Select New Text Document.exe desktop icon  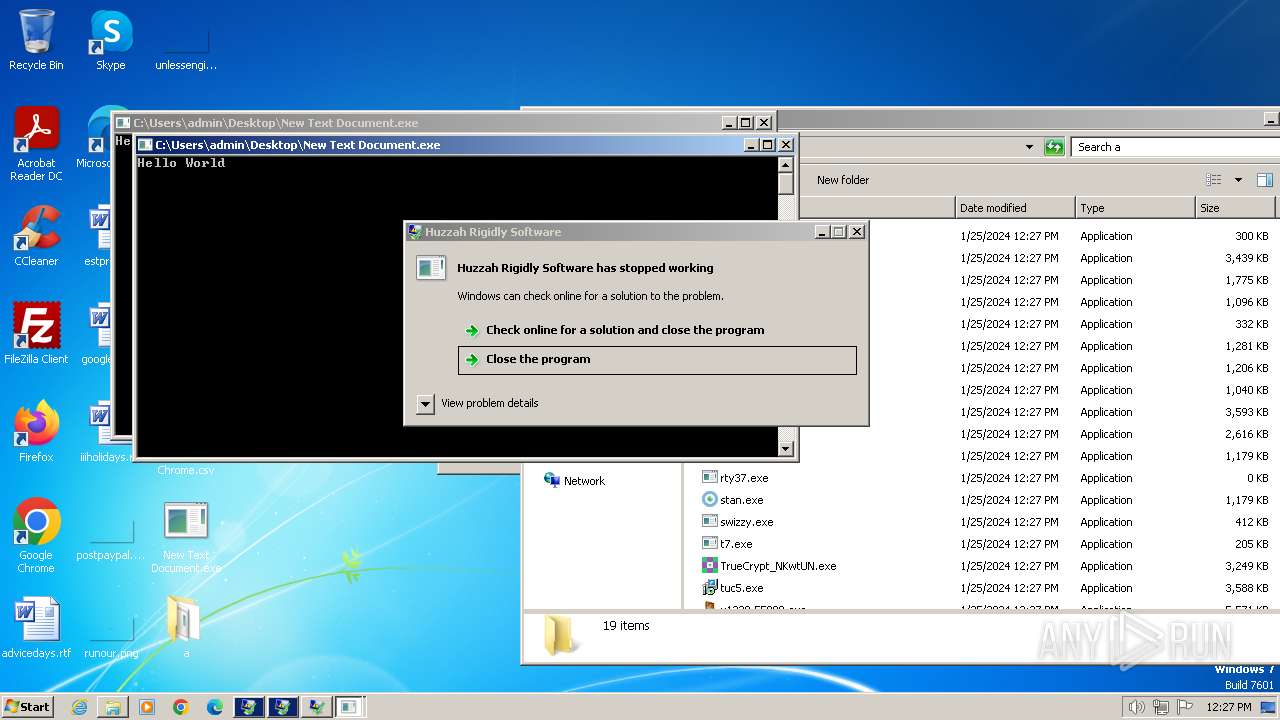point(186,536)
